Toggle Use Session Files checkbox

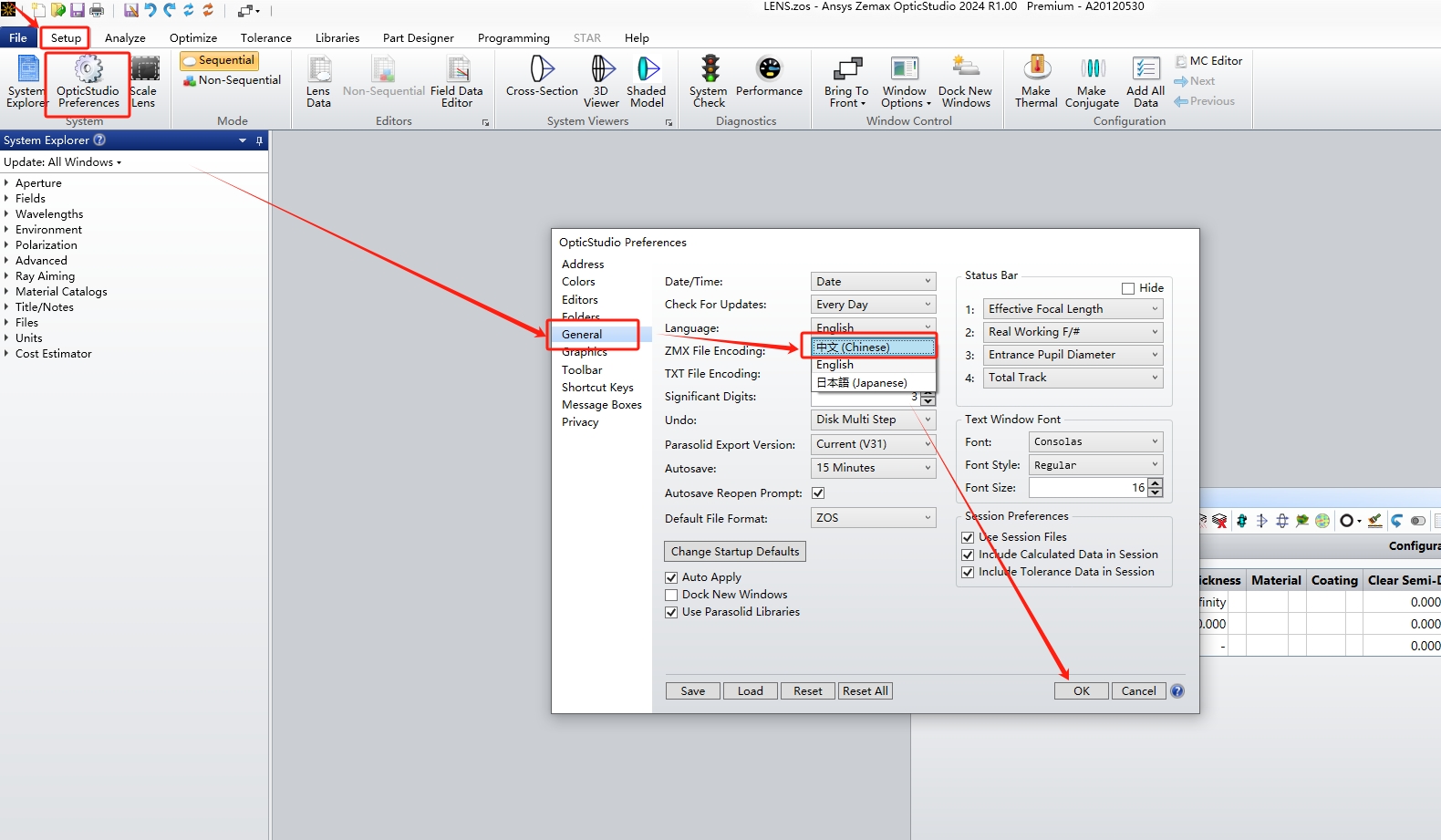point(968,537)
